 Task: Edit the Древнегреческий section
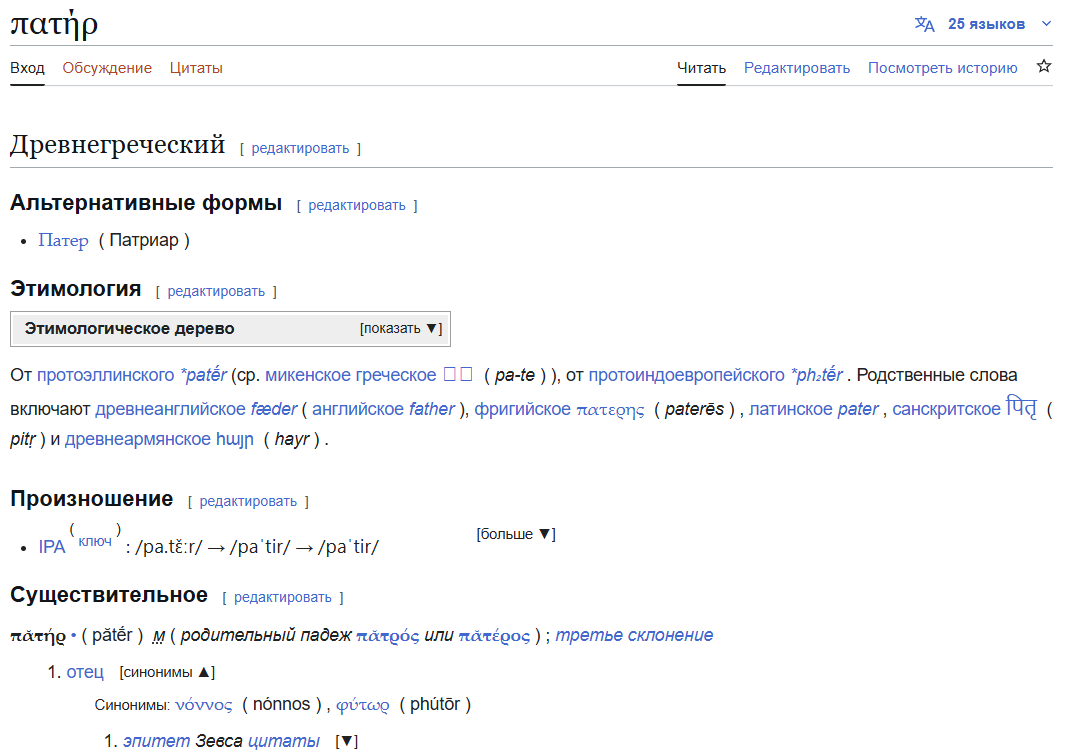[x=300, y=148]
